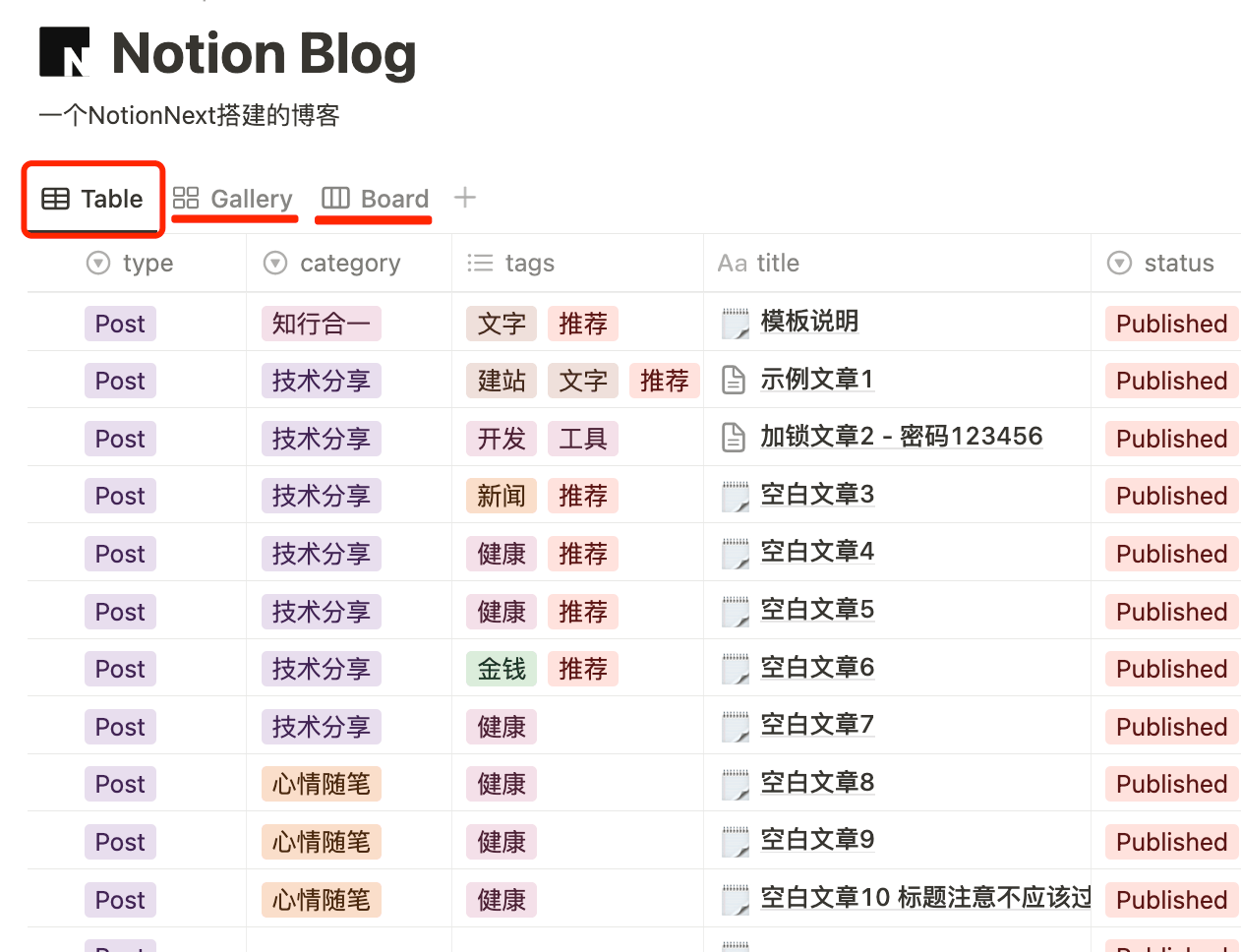Open the title column header menu
This screenshot has height=952, width=1241.
click(x=897, y=263)
